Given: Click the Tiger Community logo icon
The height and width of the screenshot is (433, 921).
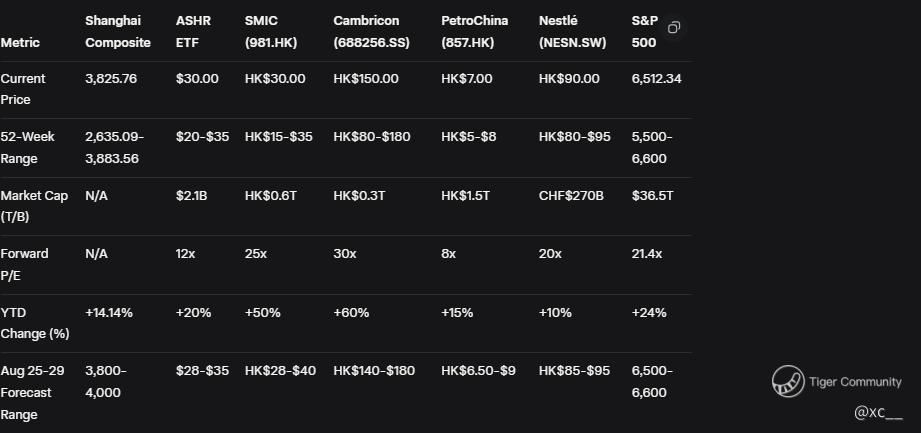Looking at the screenshot, I should [788, 381].
